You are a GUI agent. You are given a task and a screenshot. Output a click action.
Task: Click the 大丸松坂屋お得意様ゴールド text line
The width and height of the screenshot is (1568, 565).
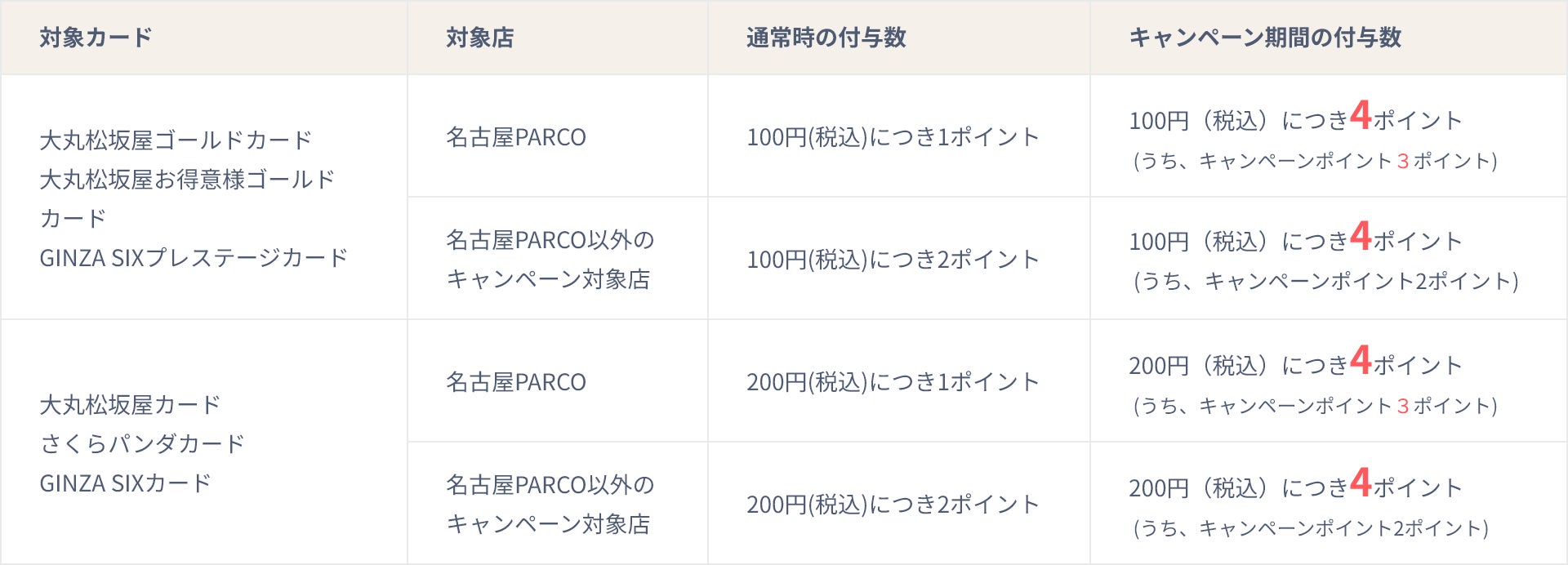[x=187, y=180]
